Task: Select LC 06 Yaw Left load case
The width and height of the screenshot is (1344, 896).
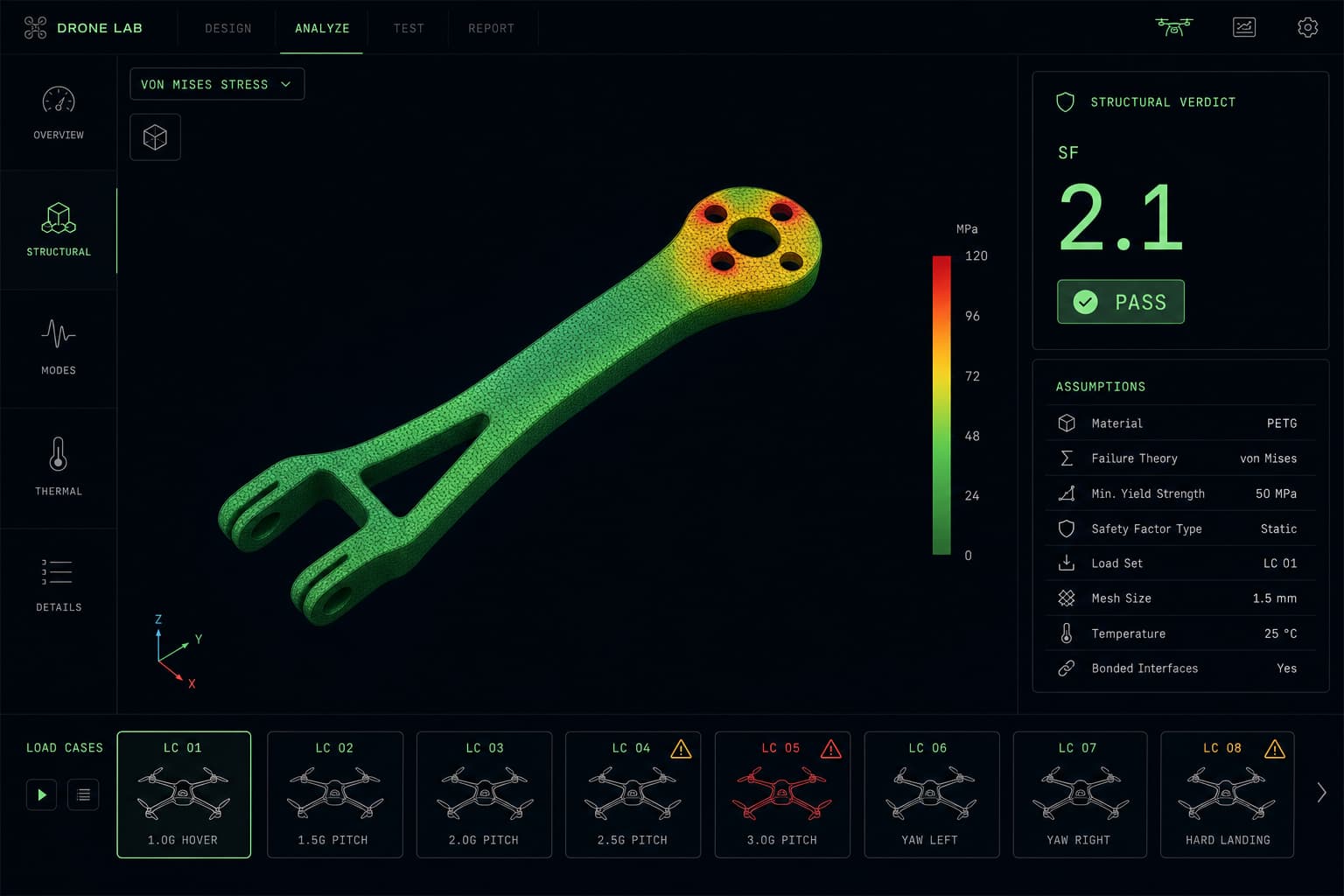Action: point(931,794)
